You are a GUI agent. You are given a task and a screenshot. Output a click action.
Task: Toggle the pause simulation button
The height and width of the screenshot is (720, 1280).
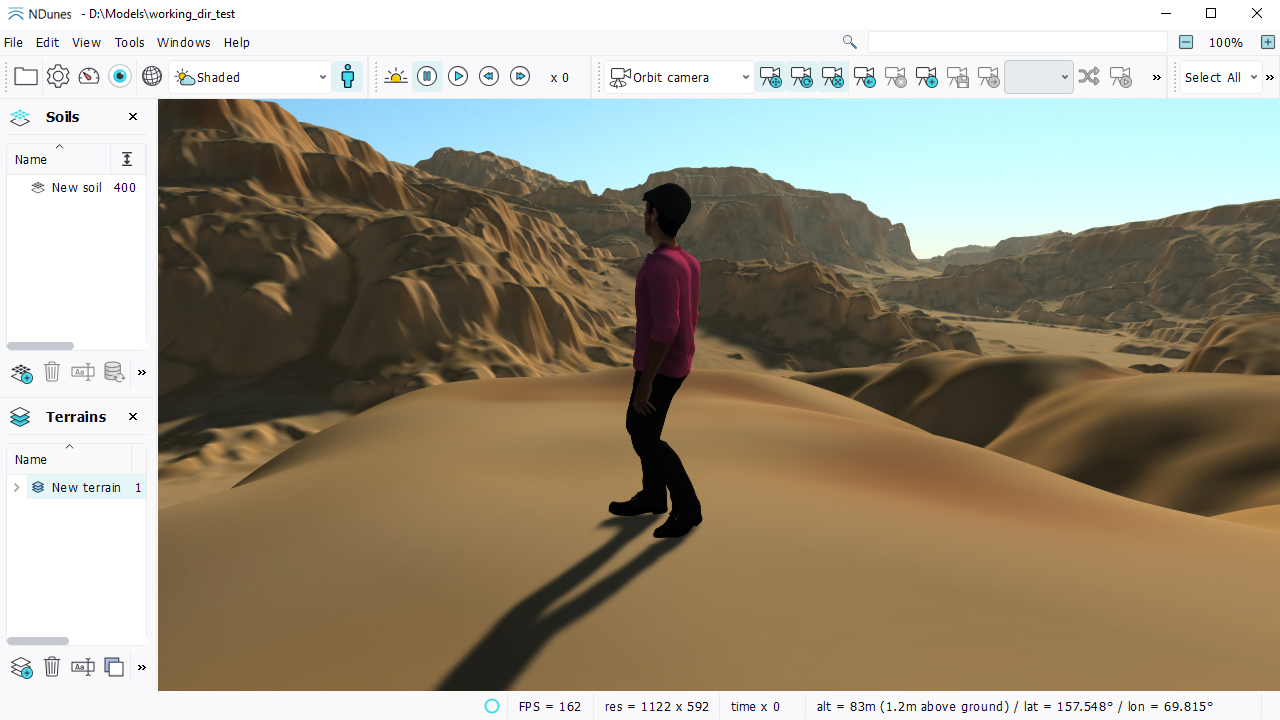pyautogui.click(x=427, y=77)
